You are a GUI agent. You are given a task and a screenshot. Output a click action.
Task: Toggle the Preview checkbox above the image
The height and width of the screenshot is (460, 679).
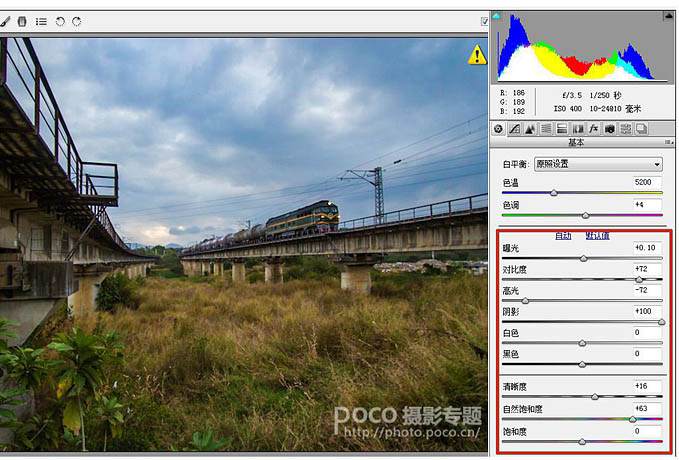[x=485, y=21]
